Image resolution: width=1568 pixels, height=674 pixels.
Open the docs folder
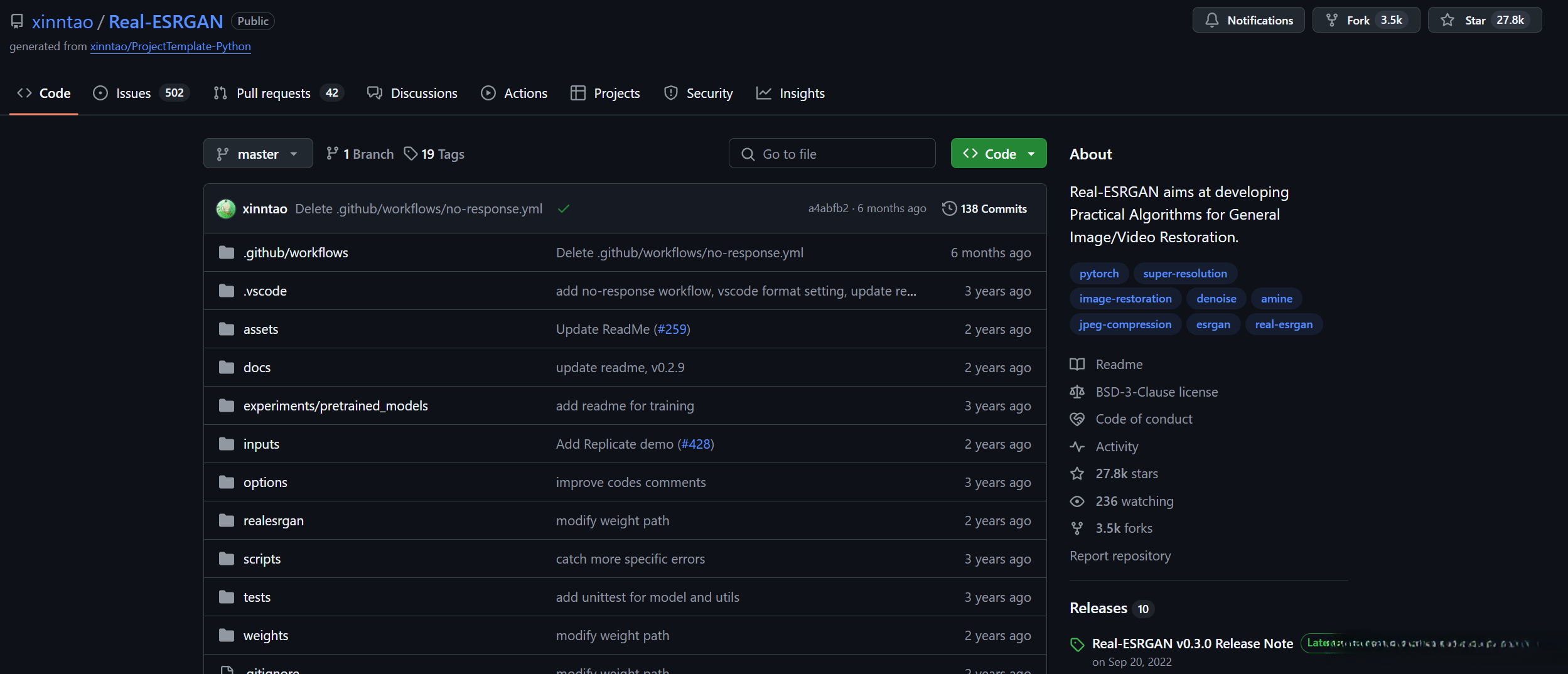(257, 368)
